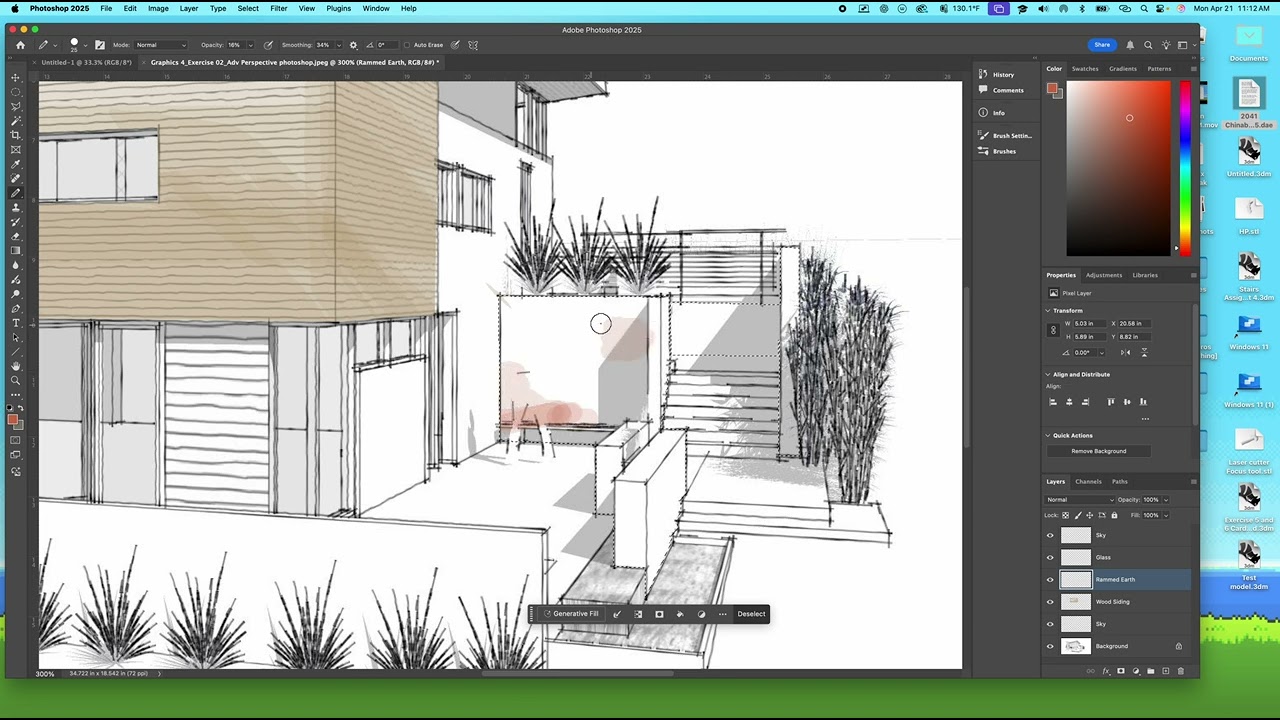
Task: Hide the Rammed Earth layer
Action: 1050,579
